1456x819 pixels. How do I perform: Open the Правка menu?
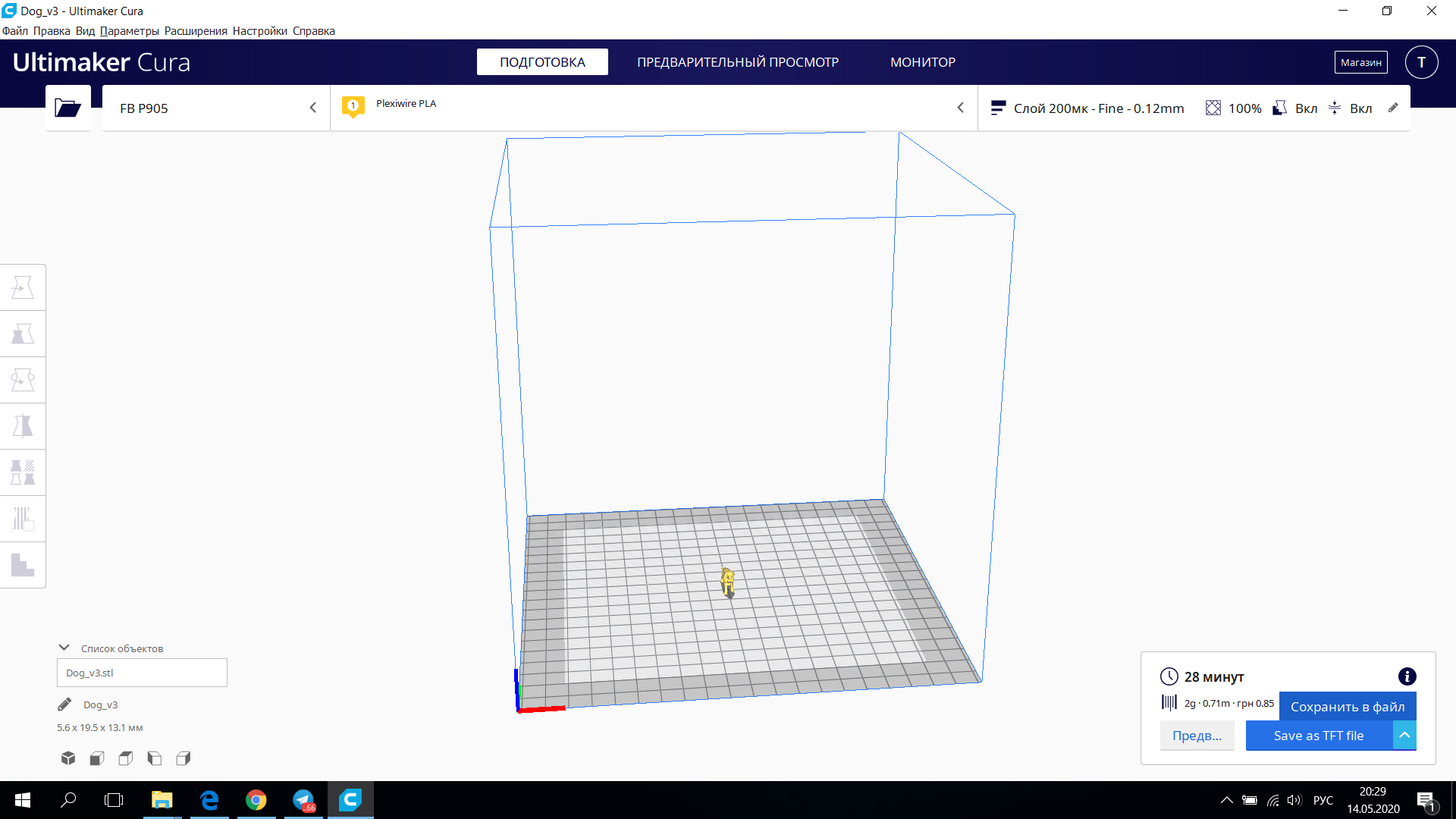click(x=52, y=31)
